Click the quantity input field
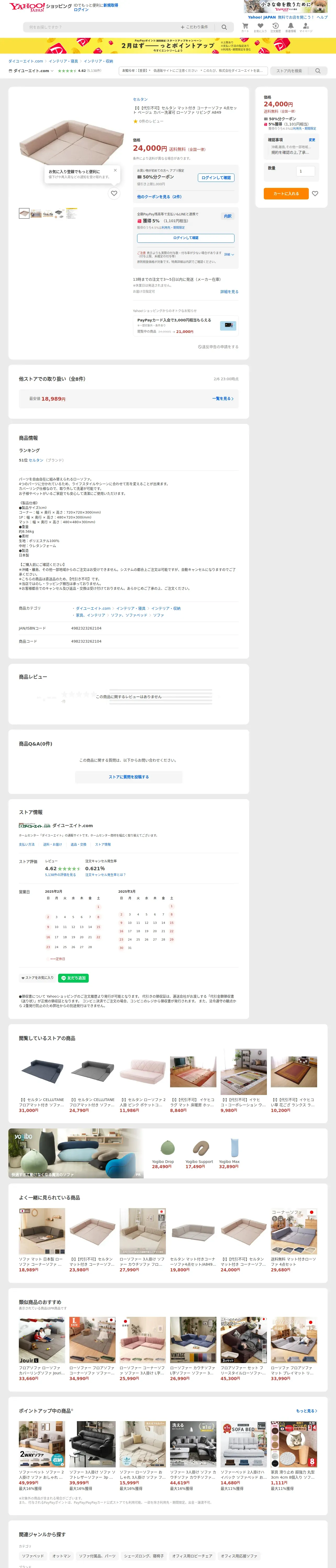 (x=305, y=171)
